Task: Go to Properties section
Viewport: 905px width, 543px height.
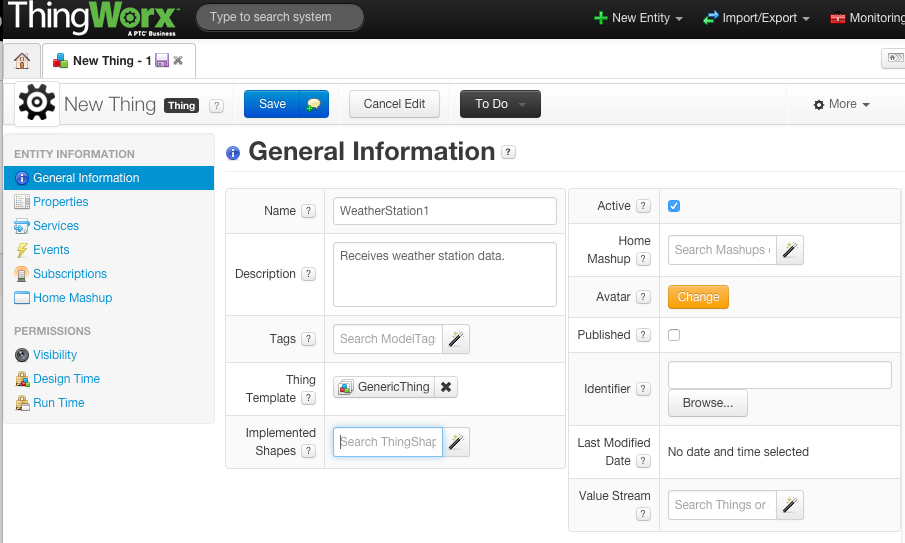Action: point(61,202)
